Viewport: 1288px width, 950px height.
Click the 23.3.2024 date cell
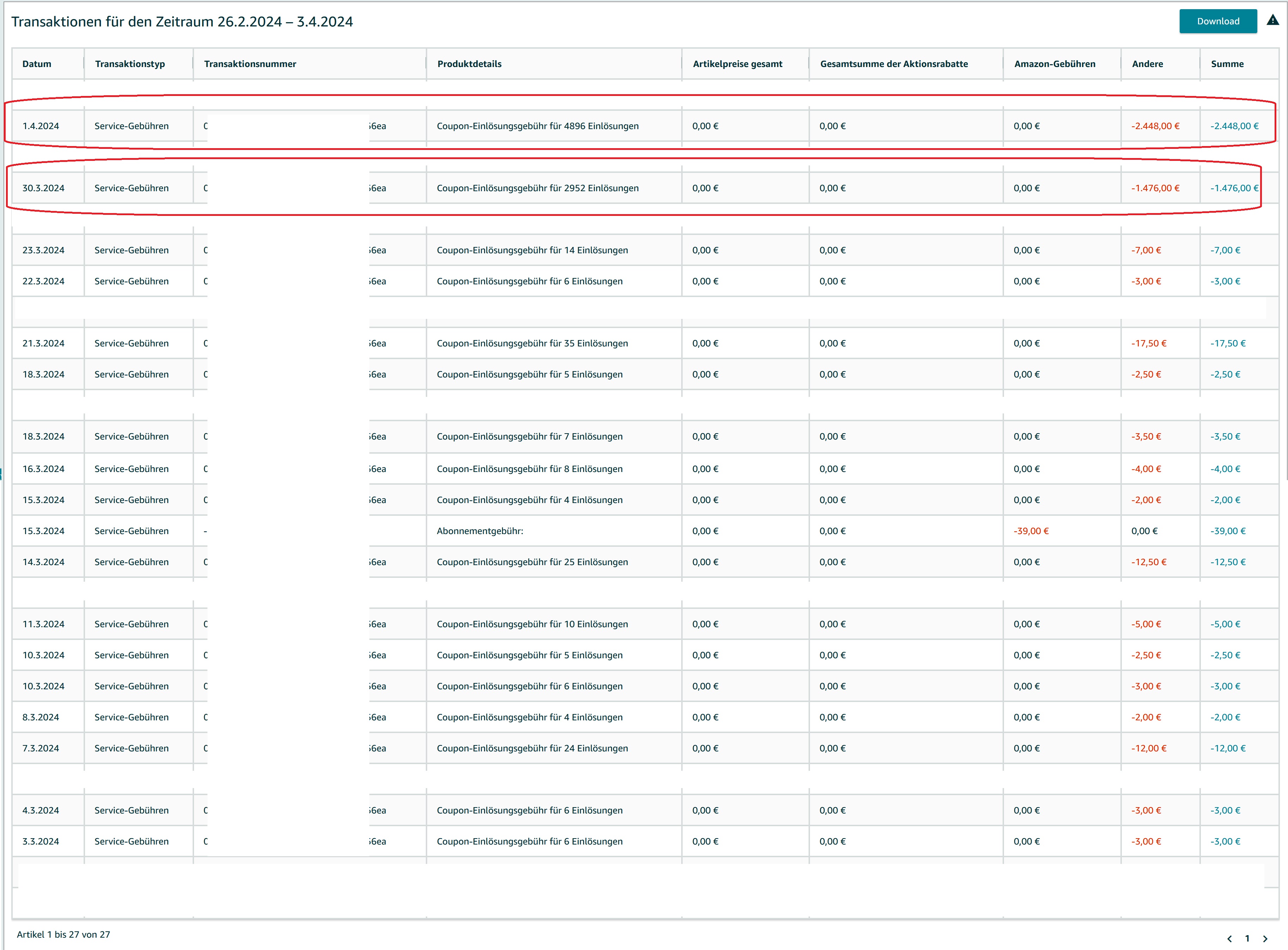click(x=43, y=250)
